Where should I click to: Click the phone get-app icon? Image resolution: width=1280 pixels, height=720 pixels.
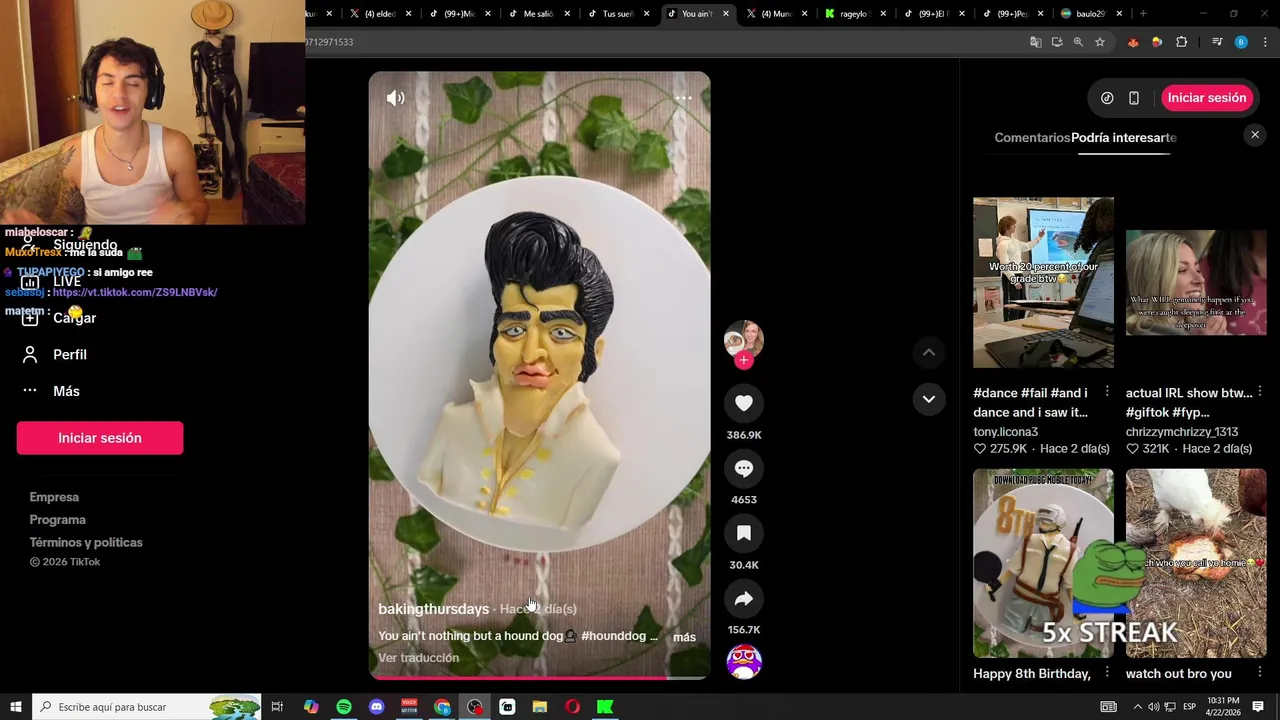[1134, 98]
